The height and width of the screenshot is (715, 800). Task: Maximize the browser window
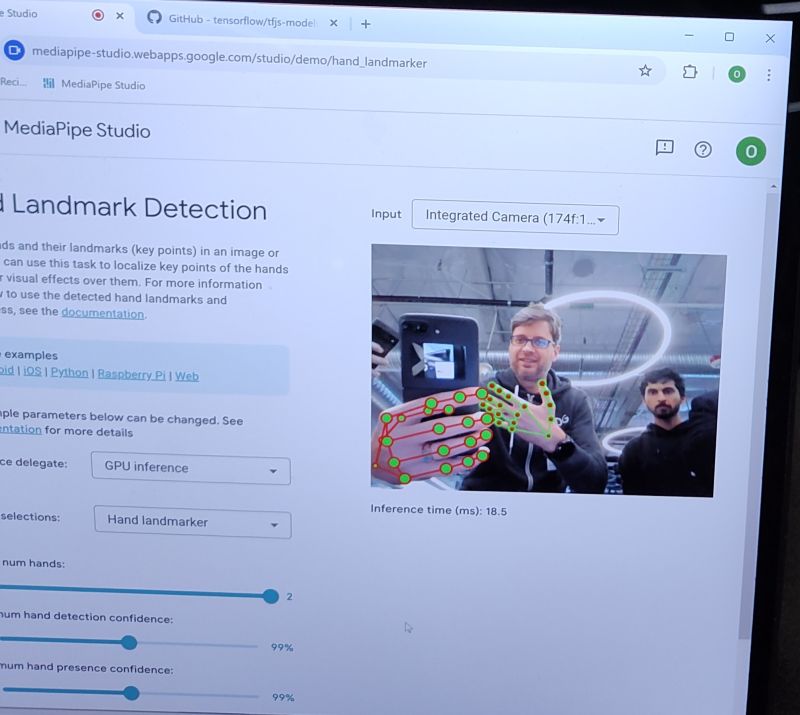click(730, 37)
